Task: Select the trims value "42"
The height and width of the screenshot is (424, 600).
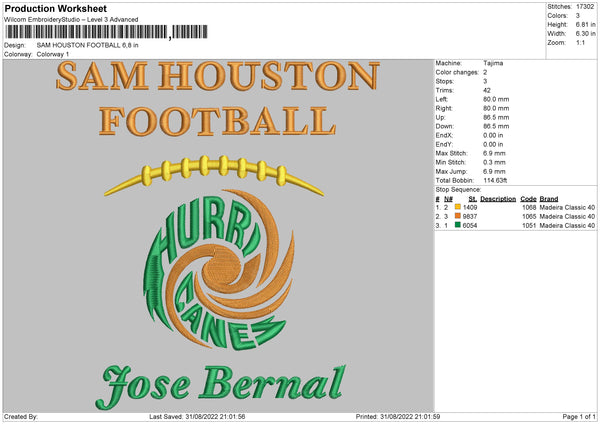Action: (x=487, y=90)
